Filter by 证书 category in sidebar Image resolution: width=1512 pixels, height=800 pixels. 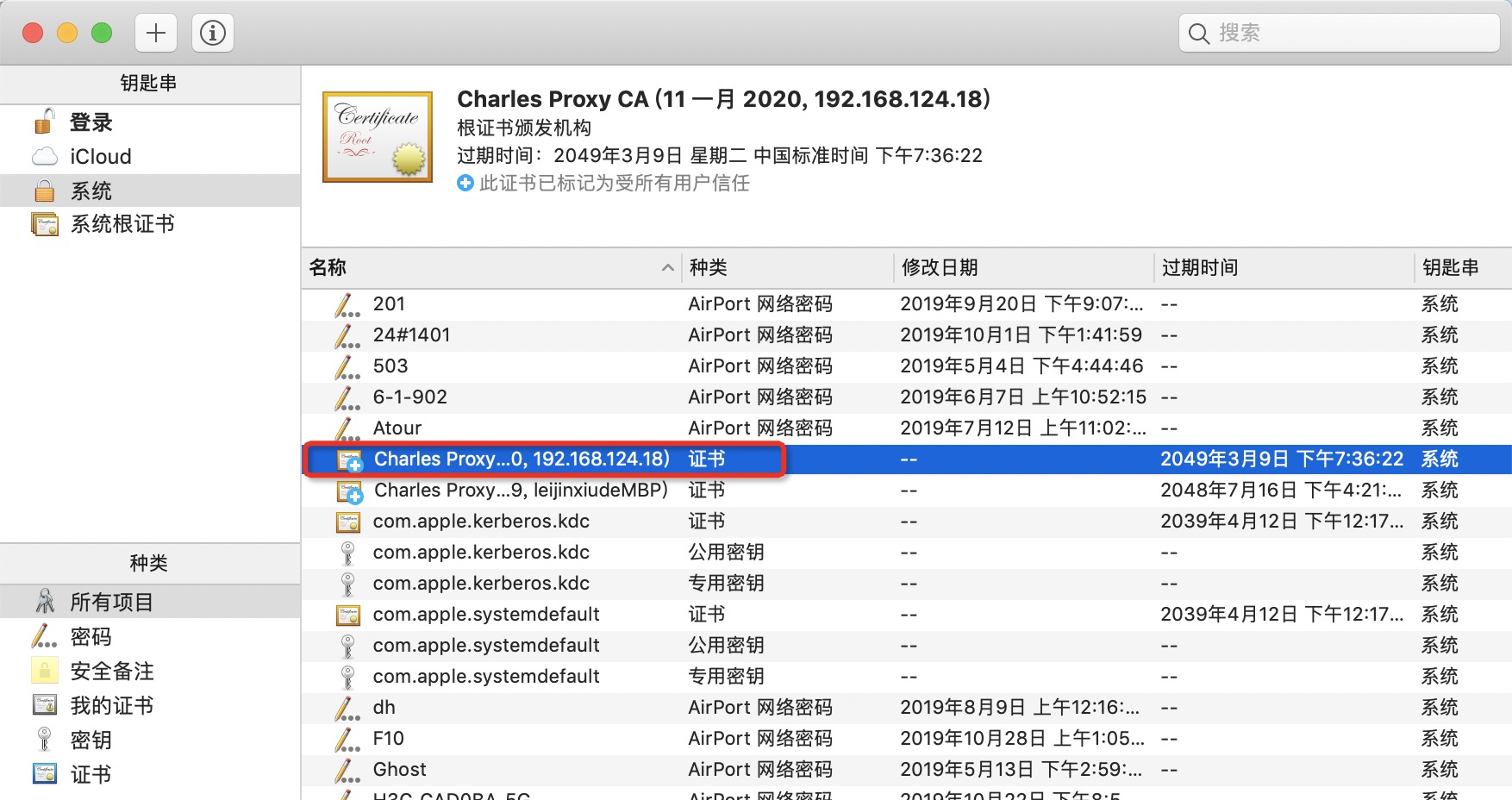tap(150, 774)
